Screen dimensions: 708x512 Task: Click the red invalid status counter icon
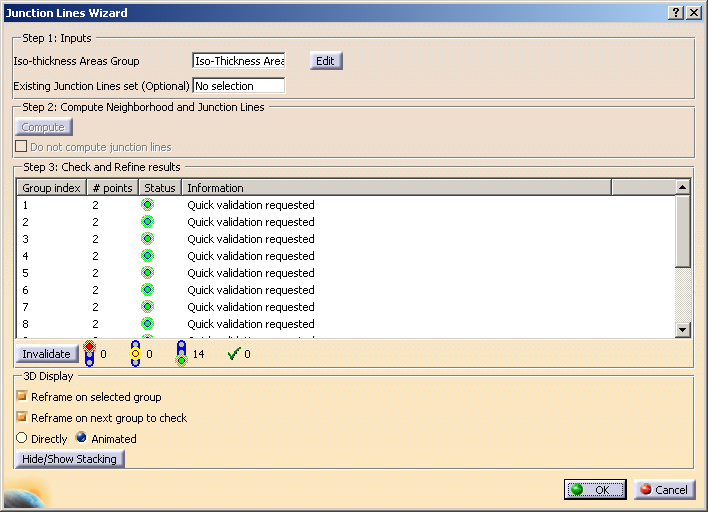89,353
